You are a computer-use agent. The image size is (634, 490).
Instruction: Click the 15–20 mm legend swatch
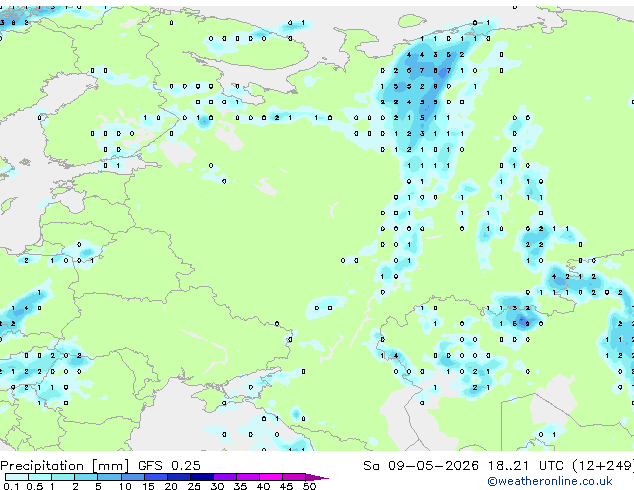click(155, 477)
